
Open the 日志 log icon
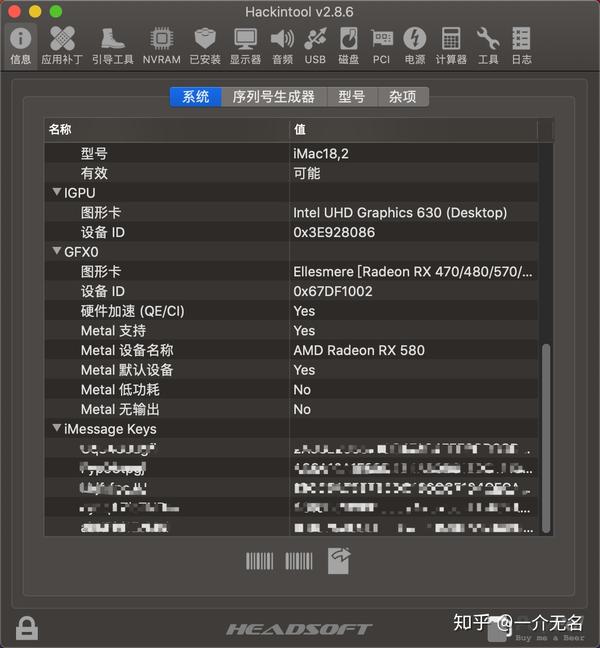(521, 45)
